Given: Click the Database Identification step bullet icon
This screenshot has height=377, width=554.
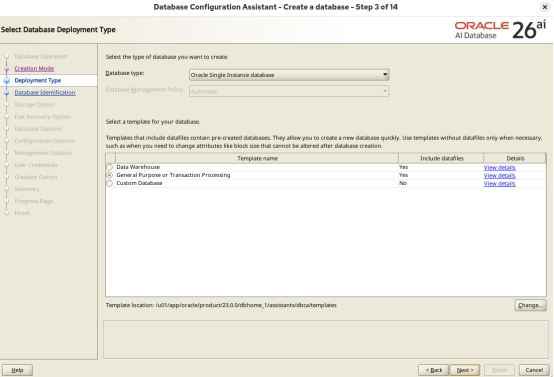Looking at the screenshot, I should (x=6, y=93).
